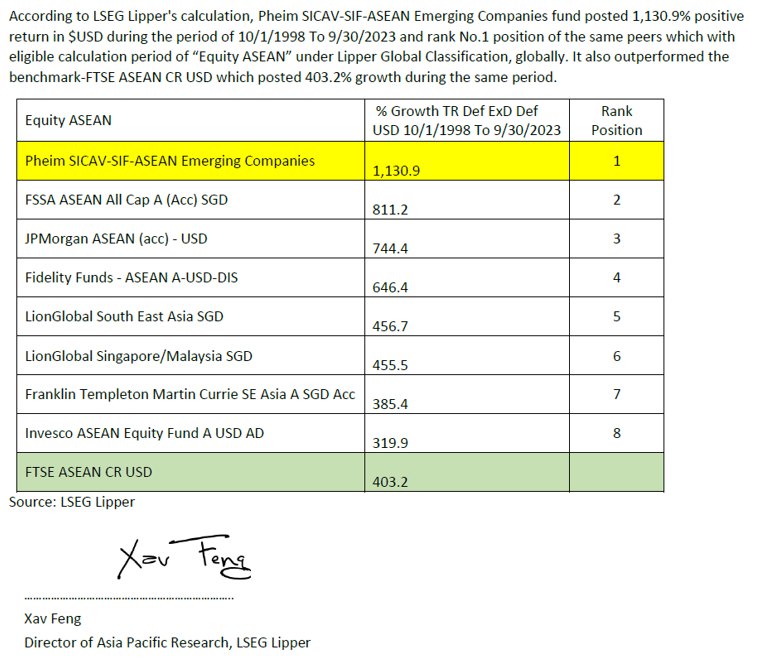Click 'Director of Asia Pacific Research, LSEG Lipper'
757x658 pixels.
point(167,643)
